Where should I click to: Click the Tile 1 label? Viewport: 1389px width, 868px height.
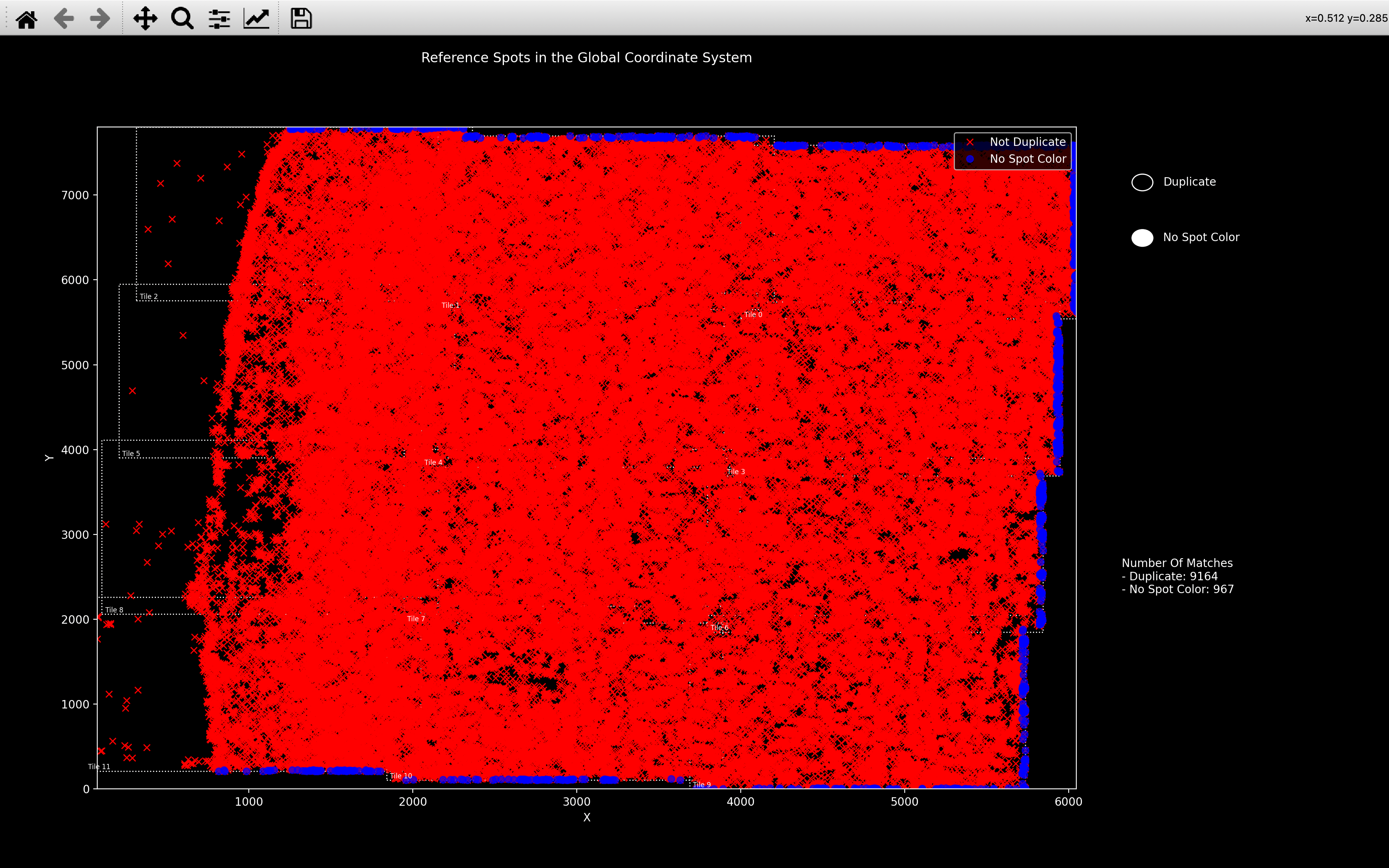[x=451, y=305]
